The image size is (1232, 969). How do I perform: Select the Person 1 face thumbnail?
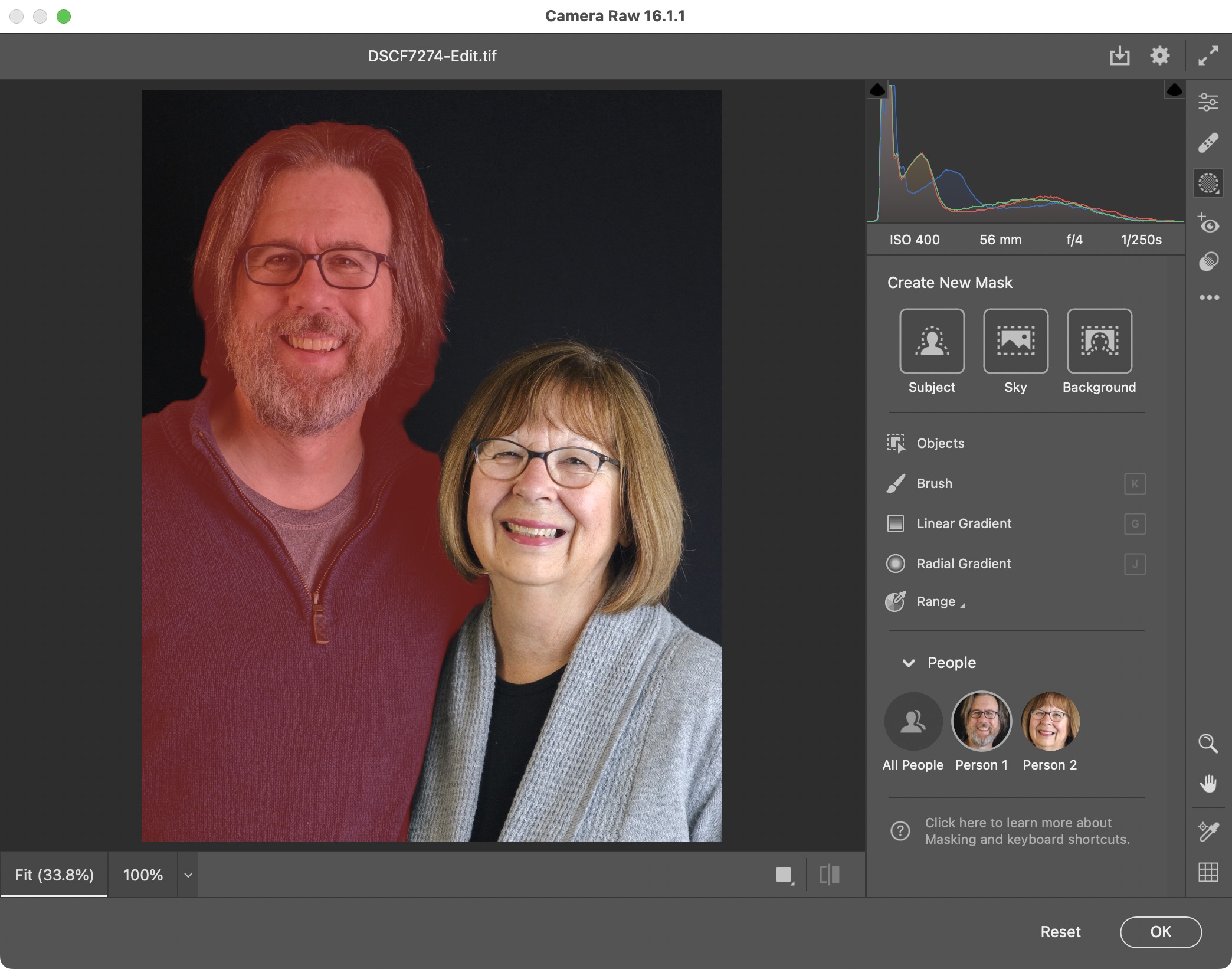click(981, 721)
